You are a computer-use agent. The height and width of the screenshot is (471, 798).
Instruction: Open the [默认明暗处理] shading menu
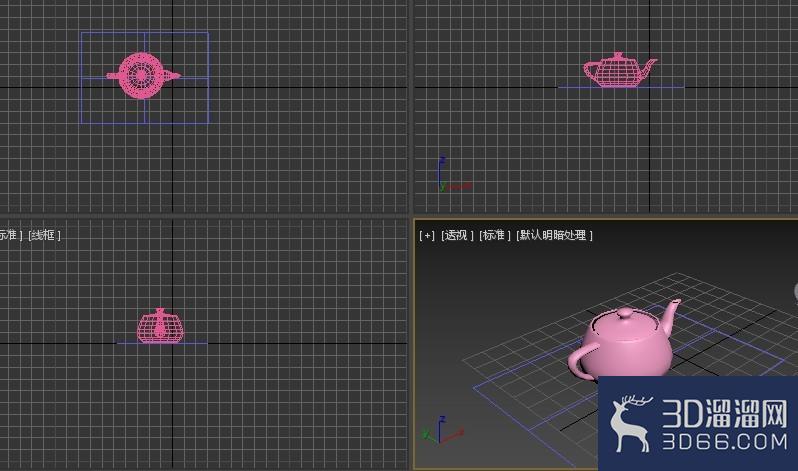(554, 235)
